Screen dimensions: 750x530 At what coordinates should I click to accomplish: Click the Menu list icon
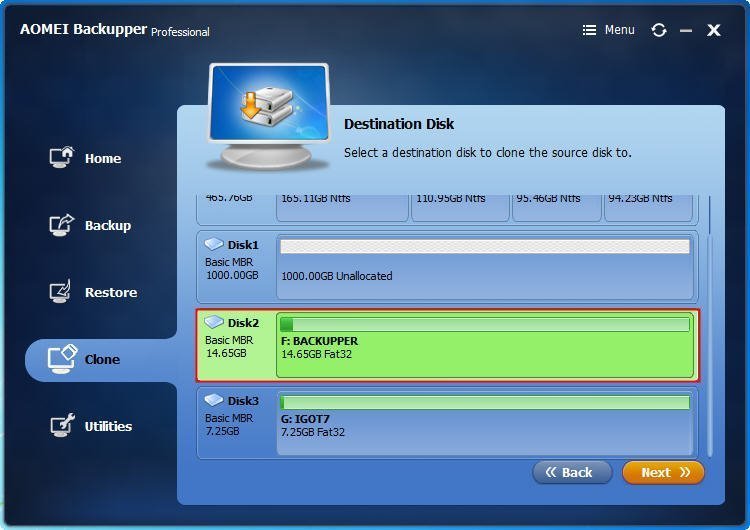click(x=589, y=30)
